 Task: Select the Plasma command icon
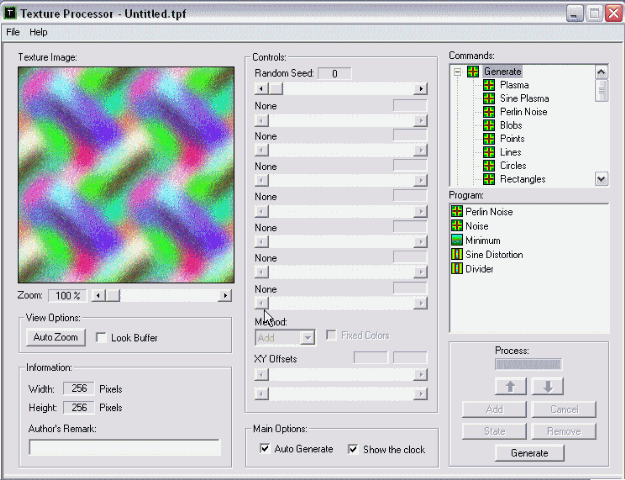[489, 85]
